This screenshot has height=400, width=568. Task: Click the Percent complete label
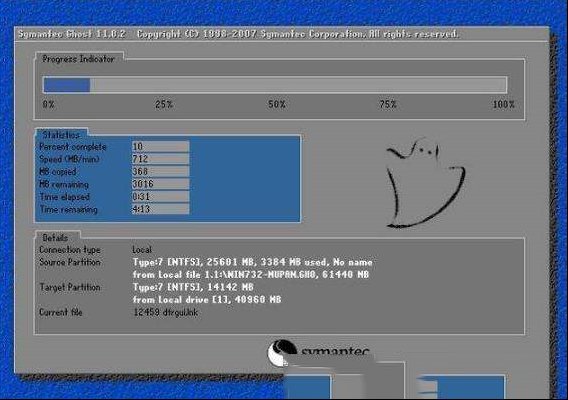[x=73, y=147]
